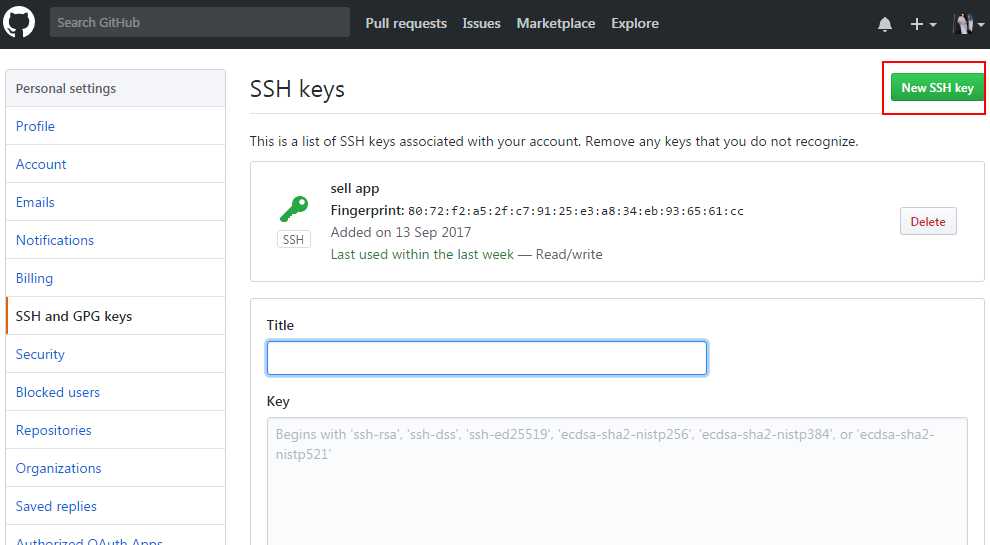Open Security settings in sidebar
990x545 pixels.
click(x=40, y=354)
